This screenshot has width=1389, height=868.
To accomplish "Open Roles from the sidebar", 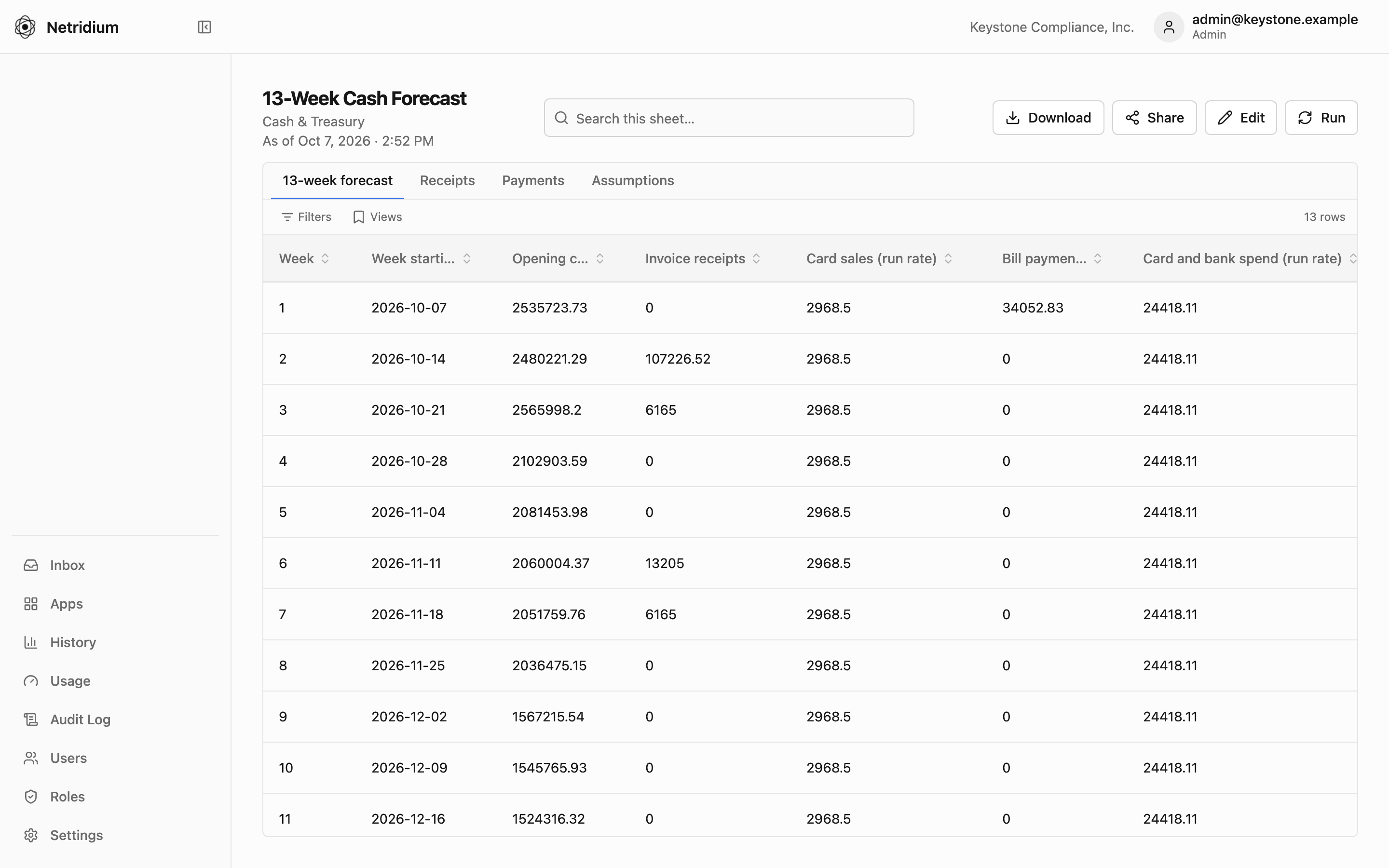I will [115, 796].
